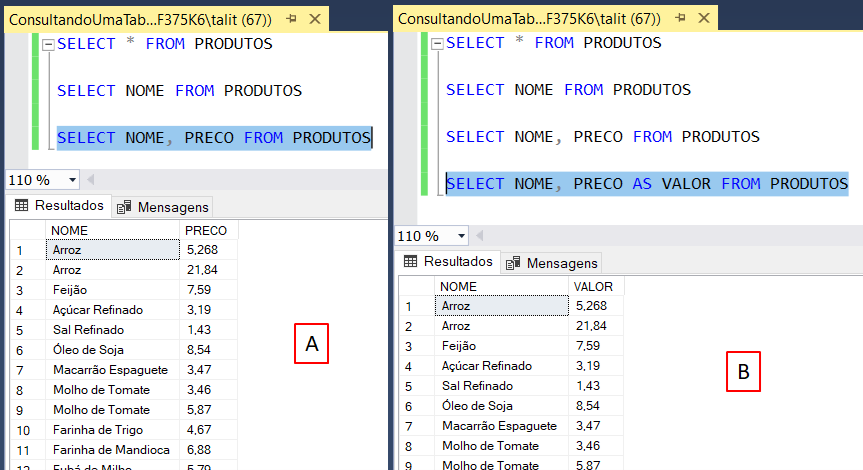
Task: Select the Feijão cell in left results
Action: coord(113,289)
